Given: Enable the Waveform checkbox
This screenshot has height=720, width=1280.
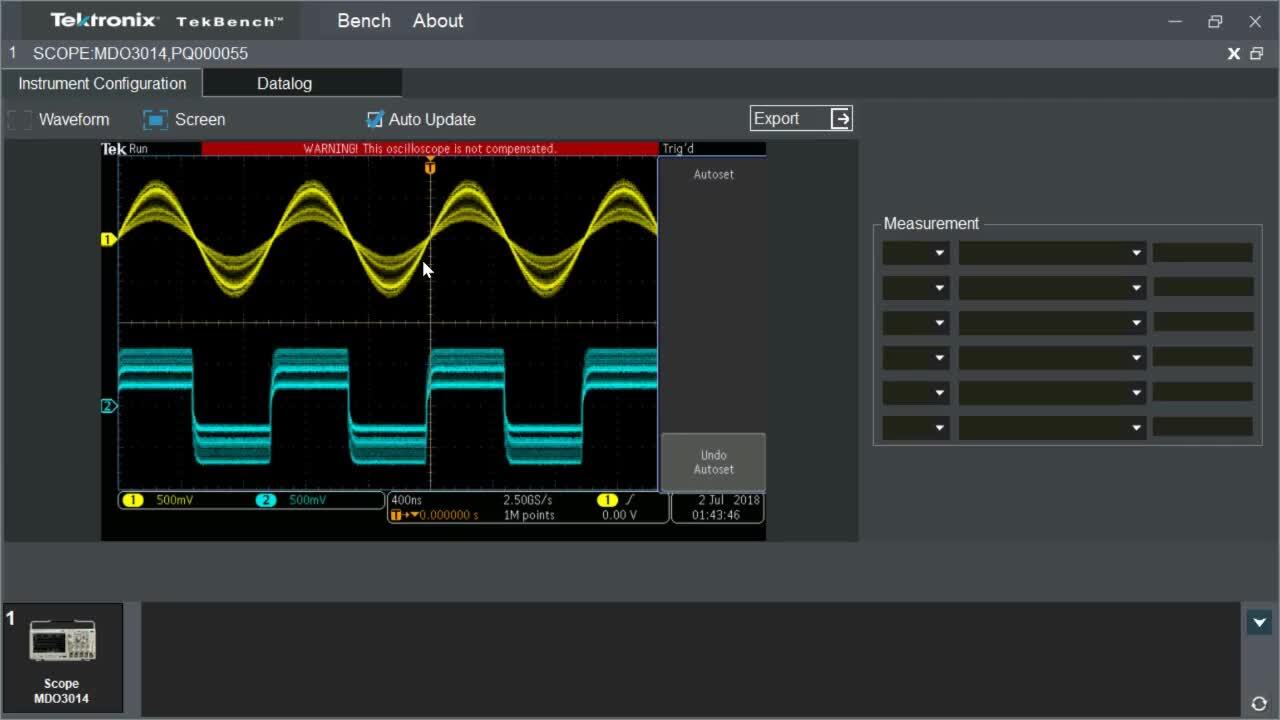Looking at the screenshot, I should point(20,120).
